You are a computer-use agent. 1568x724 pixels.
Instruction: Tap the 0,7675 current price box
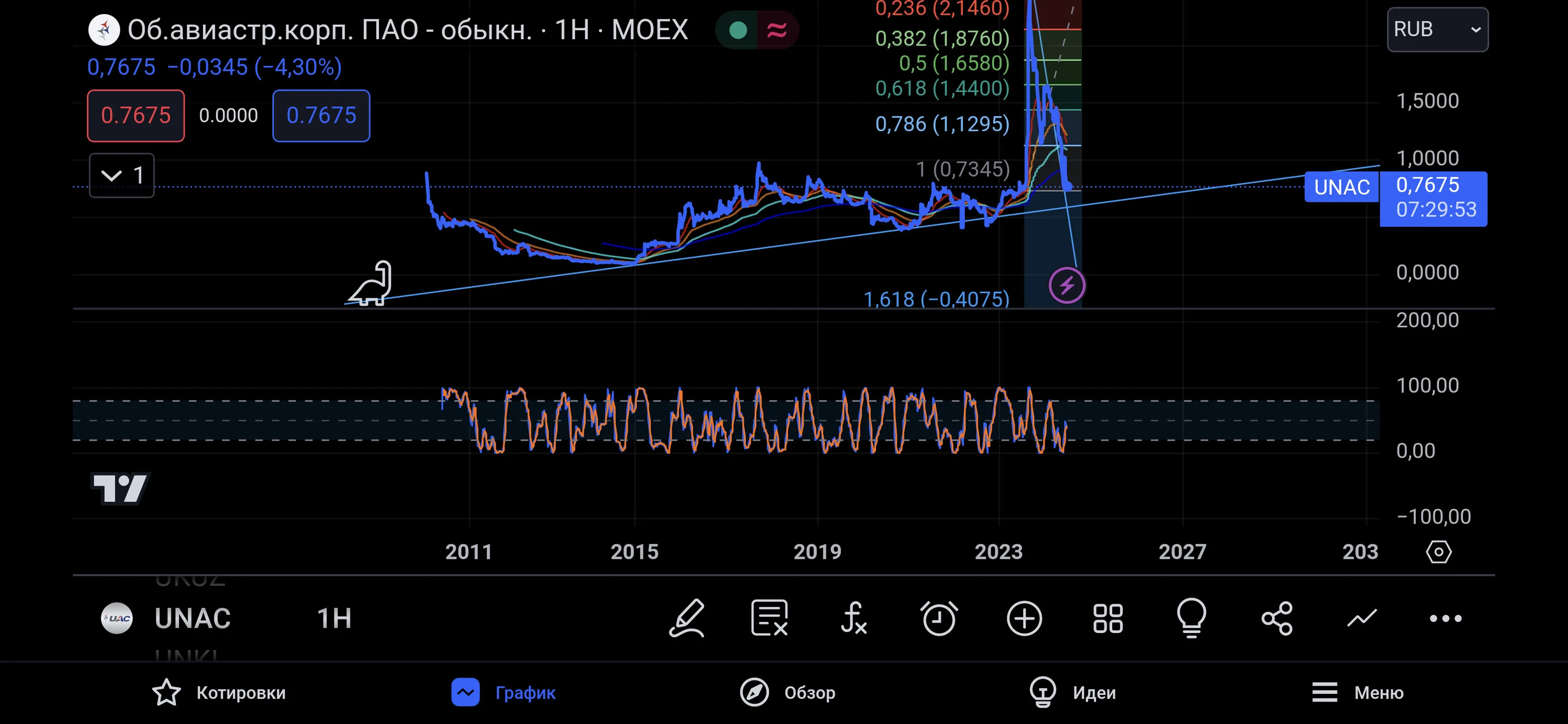pyautogui.click(x=1433, y=199)
